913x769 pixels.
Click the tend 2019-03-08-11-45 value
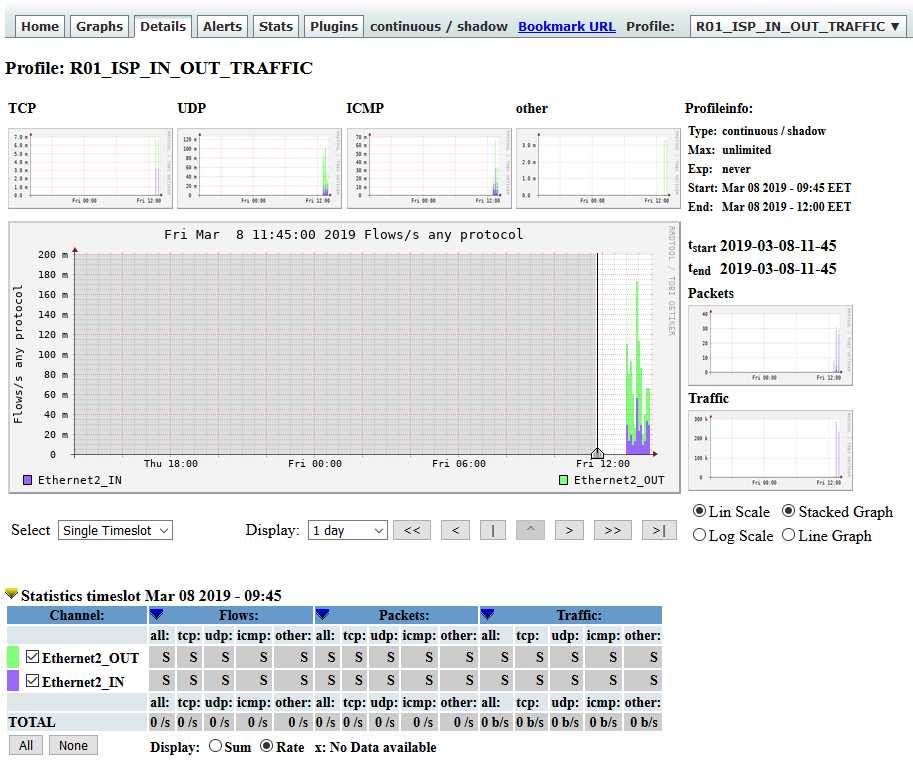coord(778,269)
